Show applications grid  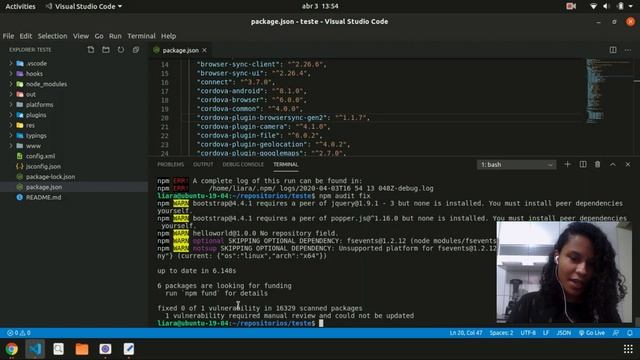628,349
